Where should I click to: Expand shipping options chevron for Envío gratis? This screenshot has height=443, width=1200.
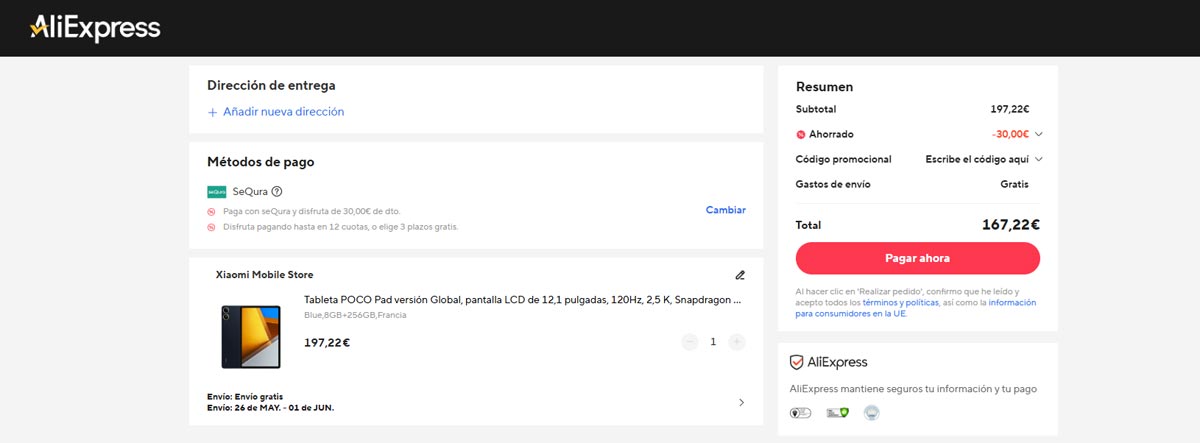click(x=741, y=402)
